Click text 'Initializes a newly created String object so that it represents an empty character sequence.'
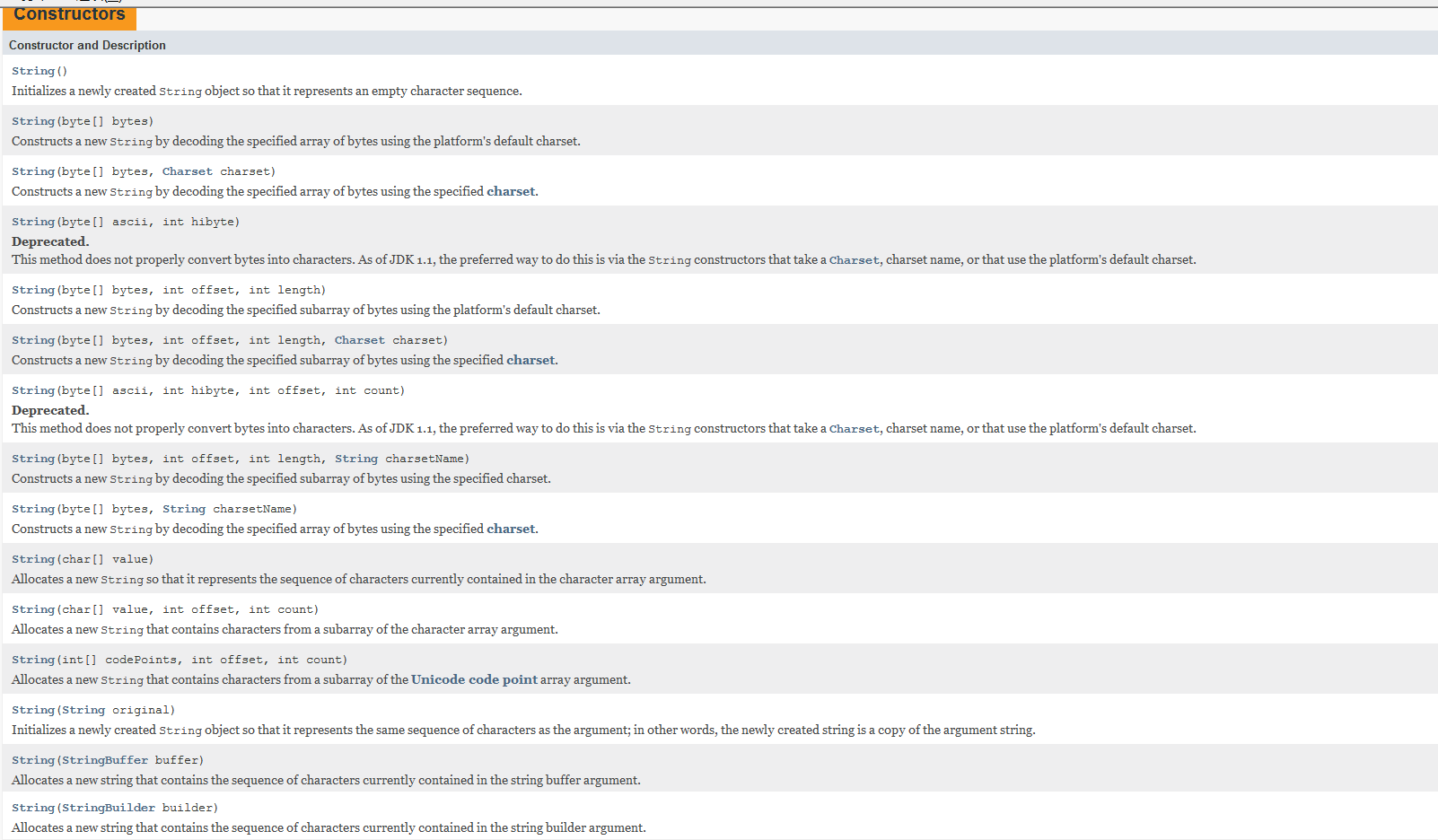 point(267,91)
